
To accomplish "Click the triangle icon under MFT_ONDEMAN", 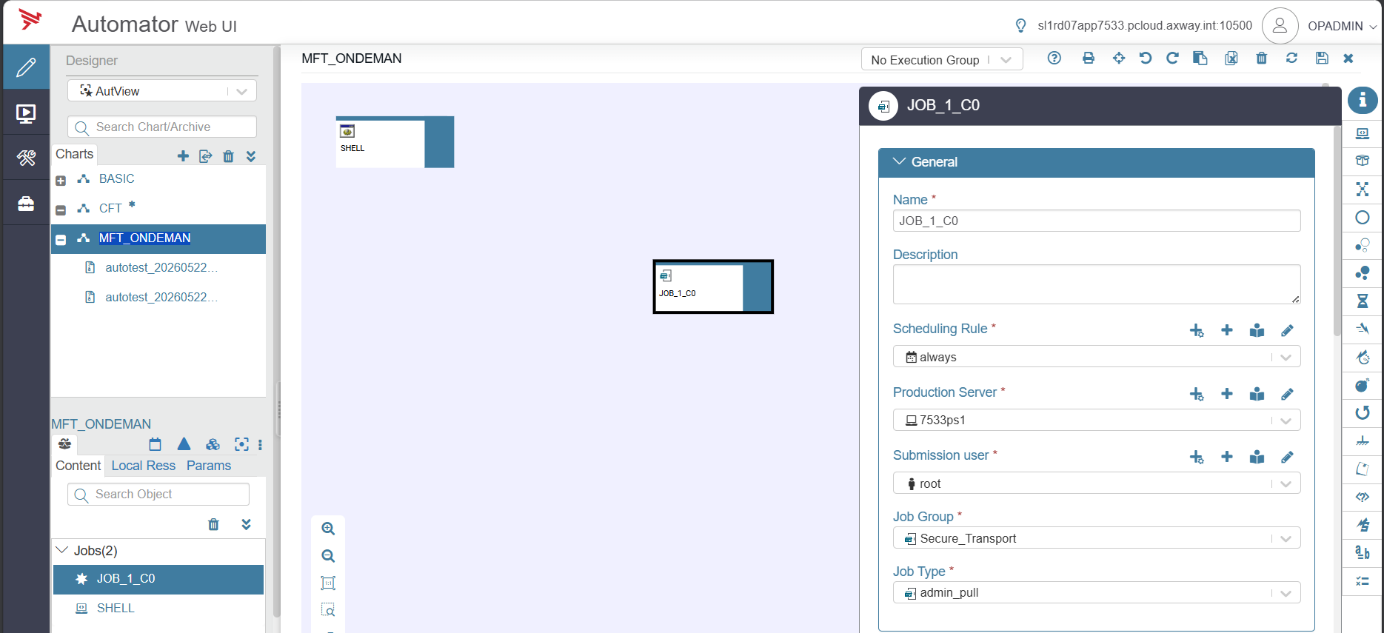I will 184,444.
